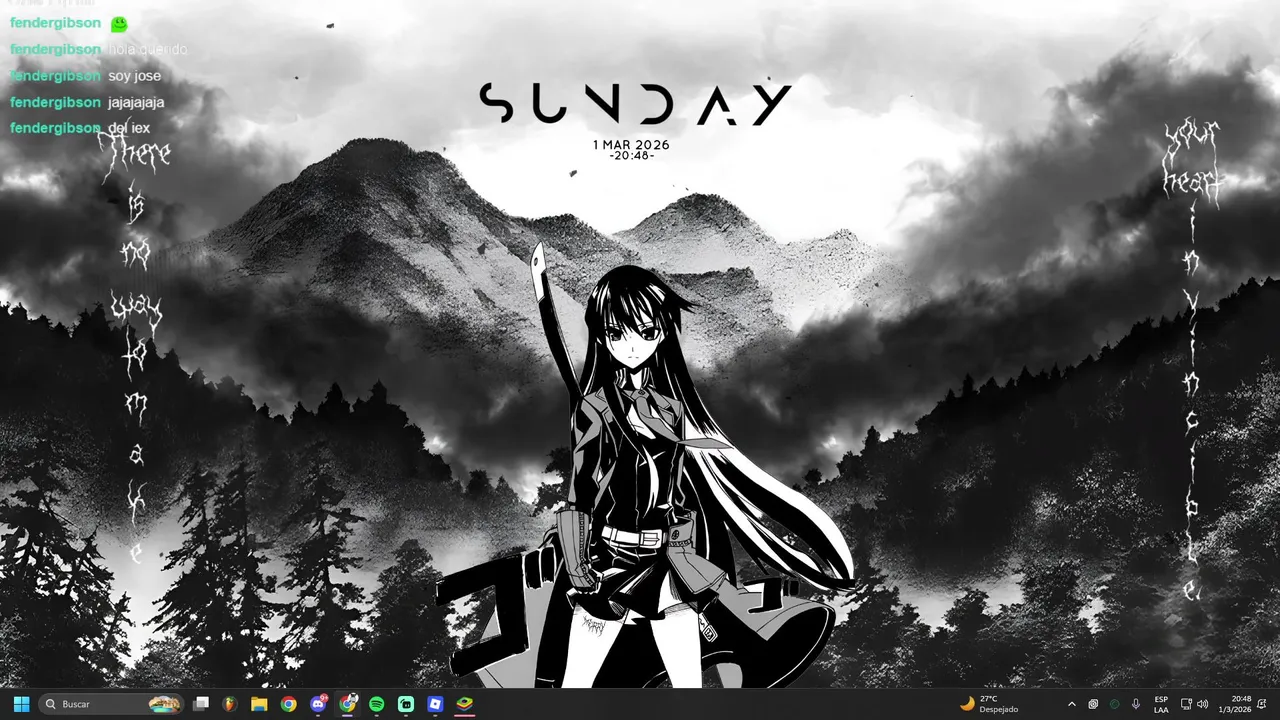Open Task View from the taskbar
The width and height of the screenshot is (1280, 720).
tap(201, 704)
